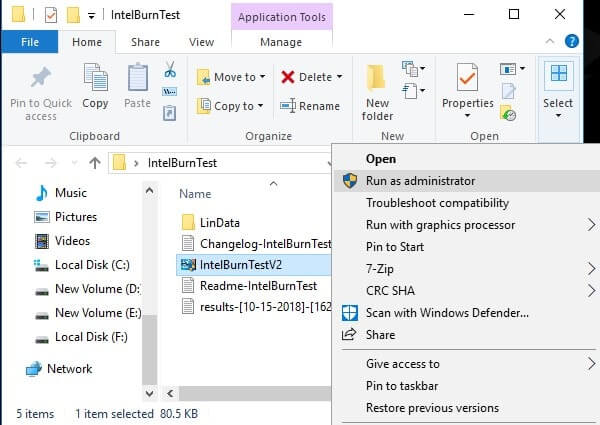Click the New item icon
The width and height of the screenshot is (600, 425).
(x=413, y=69)
